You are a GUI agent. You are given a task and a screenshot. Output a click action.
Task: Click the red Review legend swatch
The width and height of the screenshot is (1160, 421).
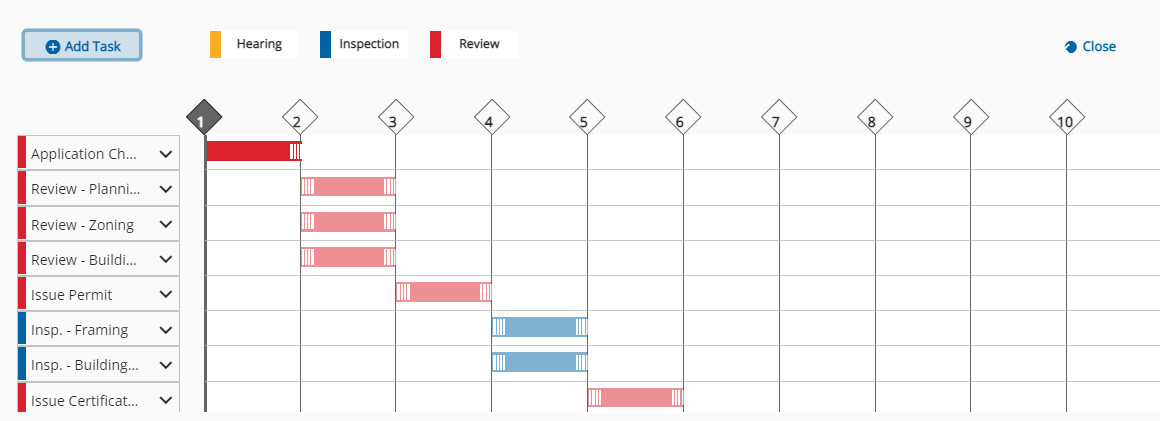[435, 45]
